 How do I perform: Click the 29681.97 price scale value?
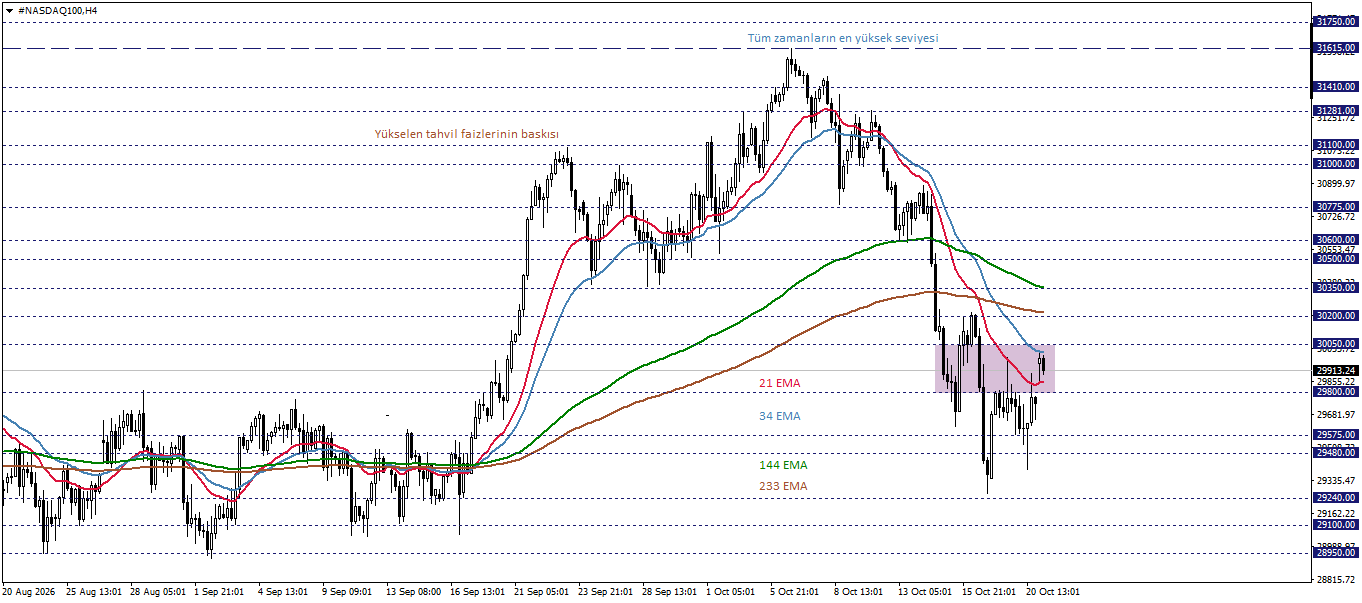(x=1337, y=415)
